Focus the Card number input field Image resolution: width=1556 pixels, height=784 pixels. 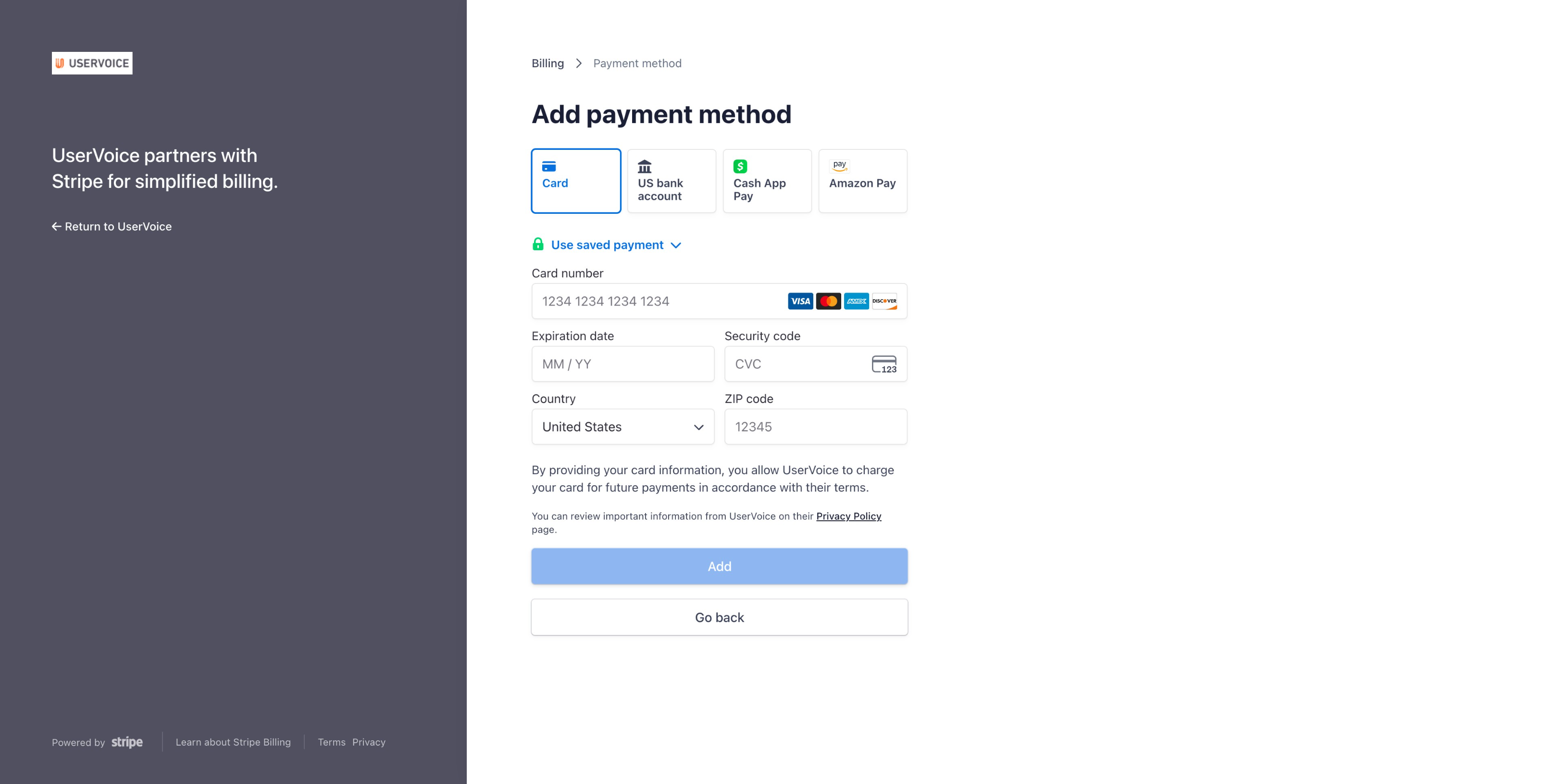659,301
